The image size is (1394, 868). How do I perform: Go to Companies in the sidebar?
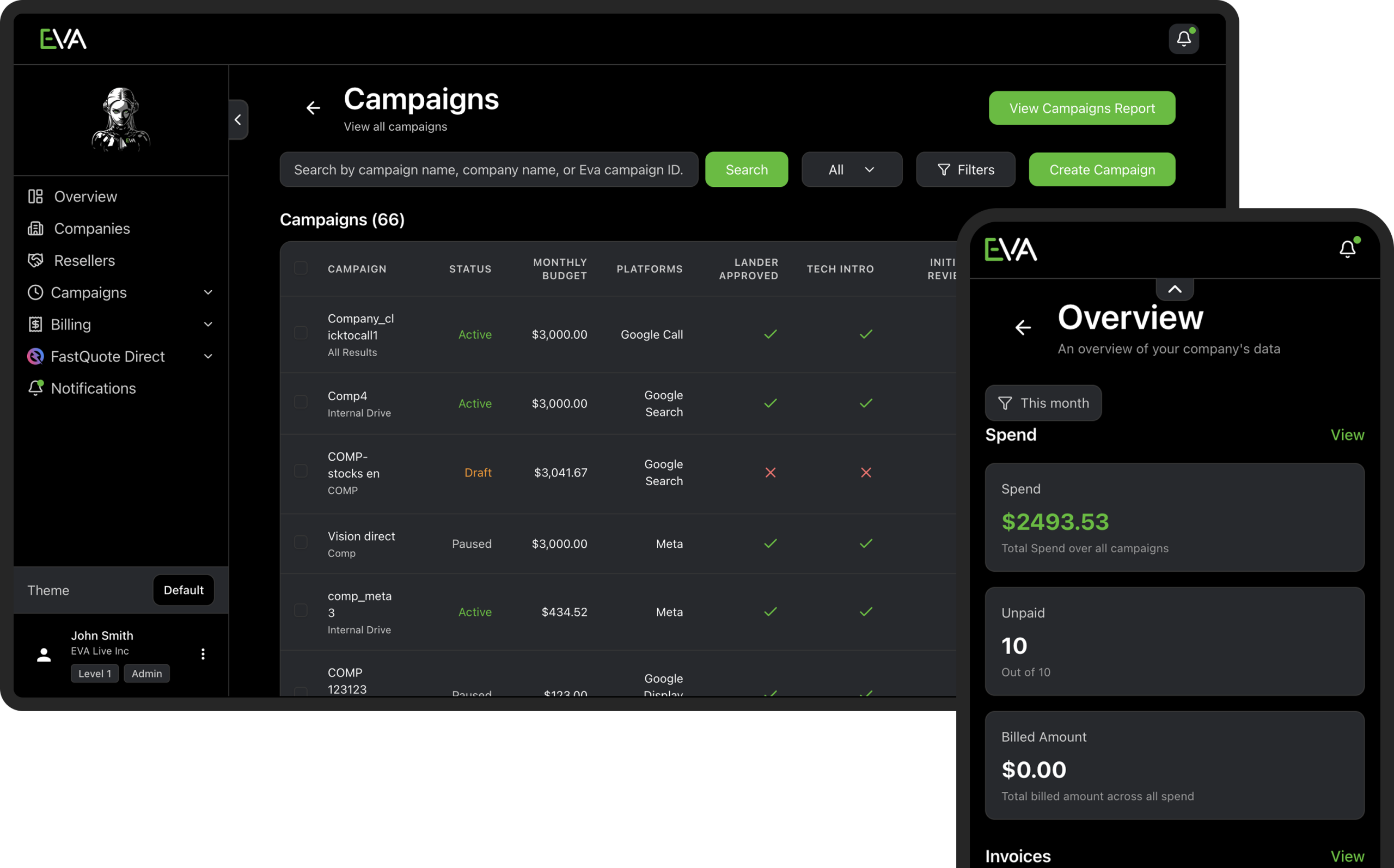click(92, 229)
